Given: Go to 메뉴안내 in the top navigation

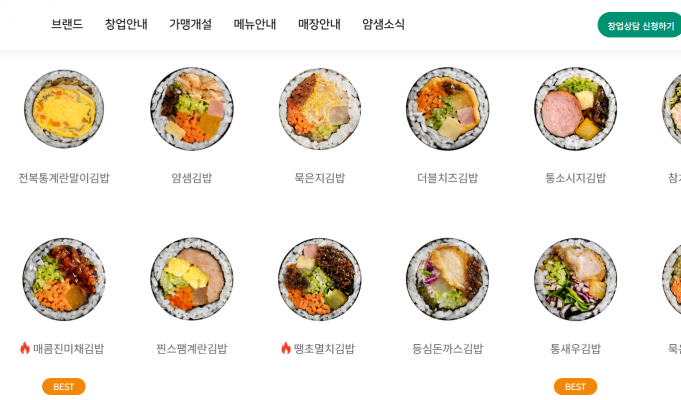Looking at the screenshot, I should (255, 24).
